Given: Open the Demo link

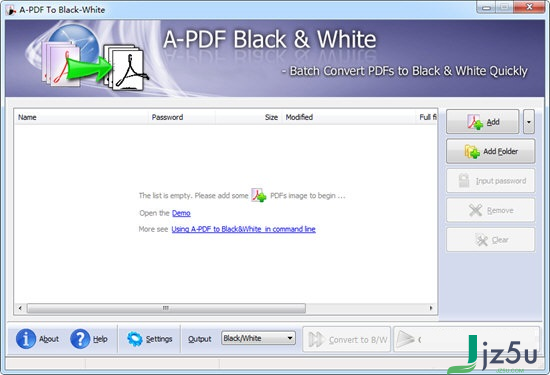Looking at the screenshot, I should pyautogui.click(x=181, y=213).
